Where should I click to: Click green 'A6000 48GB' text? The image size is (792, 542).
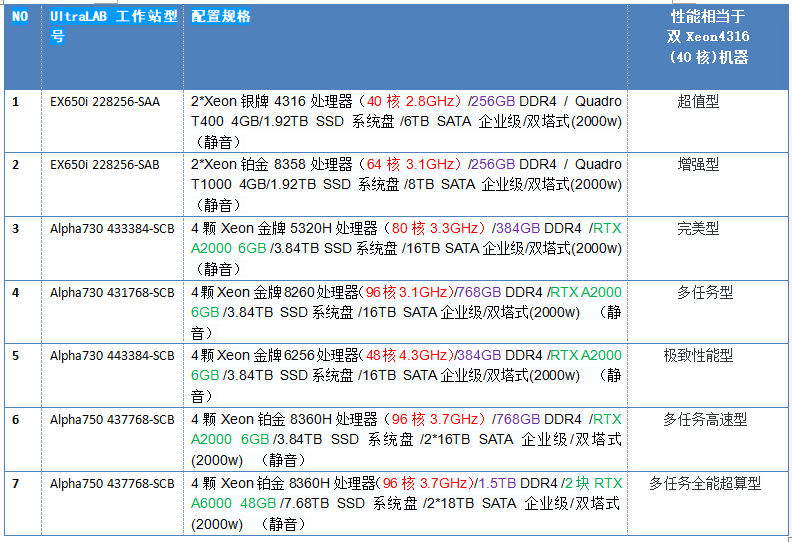233,504
